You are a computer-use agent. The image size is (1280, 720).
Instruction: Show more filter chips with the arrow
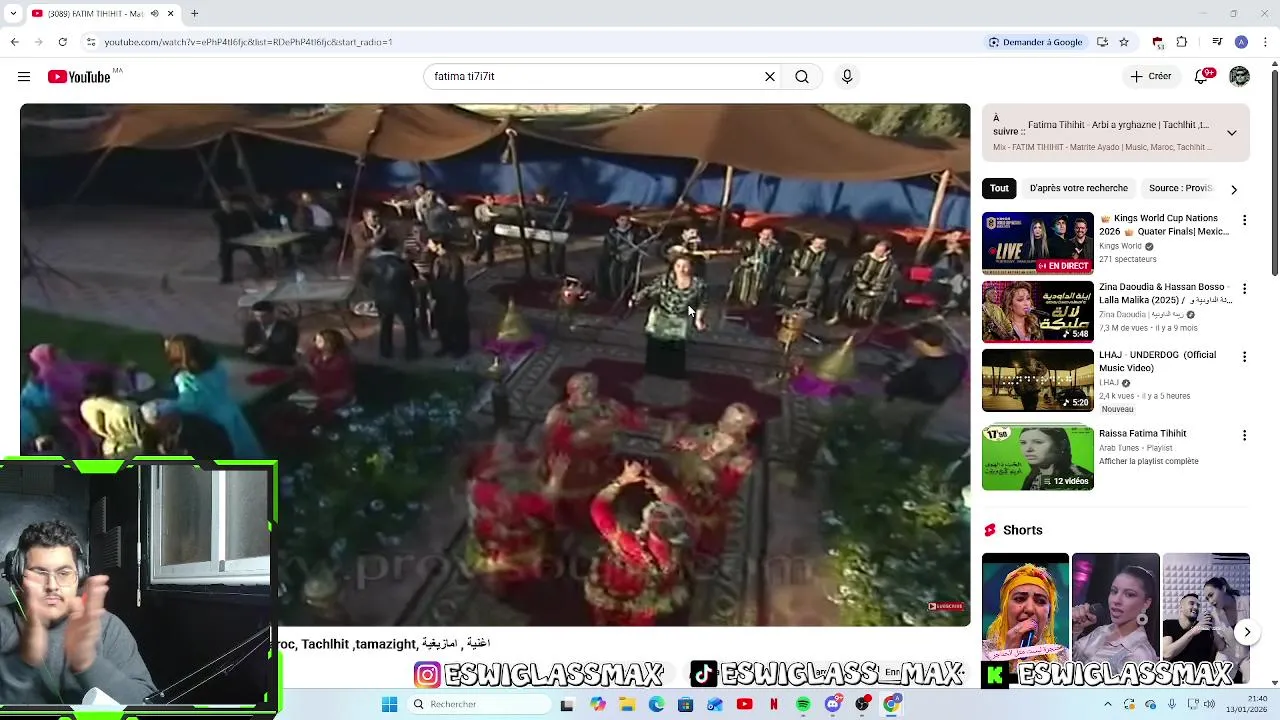pyautogui.click(x=1234, y=189)
